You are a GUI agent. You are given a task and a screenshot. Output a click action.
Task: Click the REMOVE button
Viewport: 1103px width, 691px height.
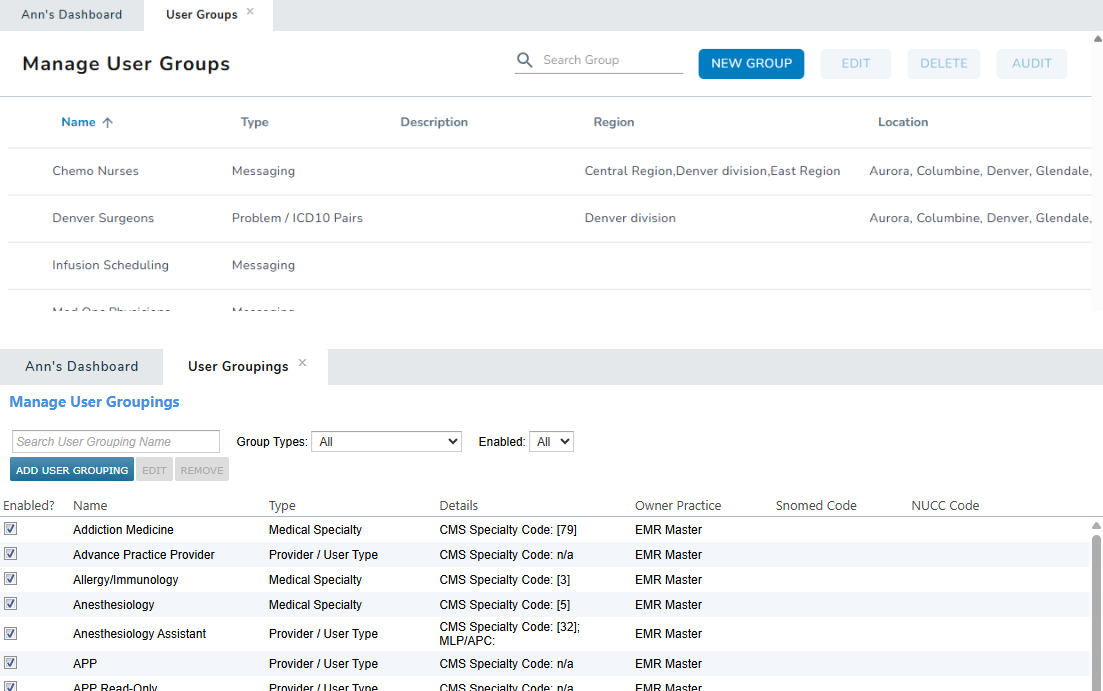pos(201,469)
